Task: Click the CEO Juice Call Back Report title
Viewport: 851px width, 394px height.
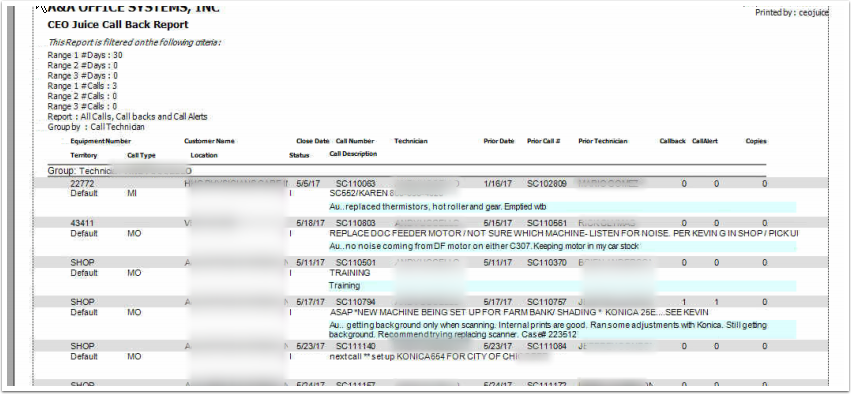Action: point(118,25)
